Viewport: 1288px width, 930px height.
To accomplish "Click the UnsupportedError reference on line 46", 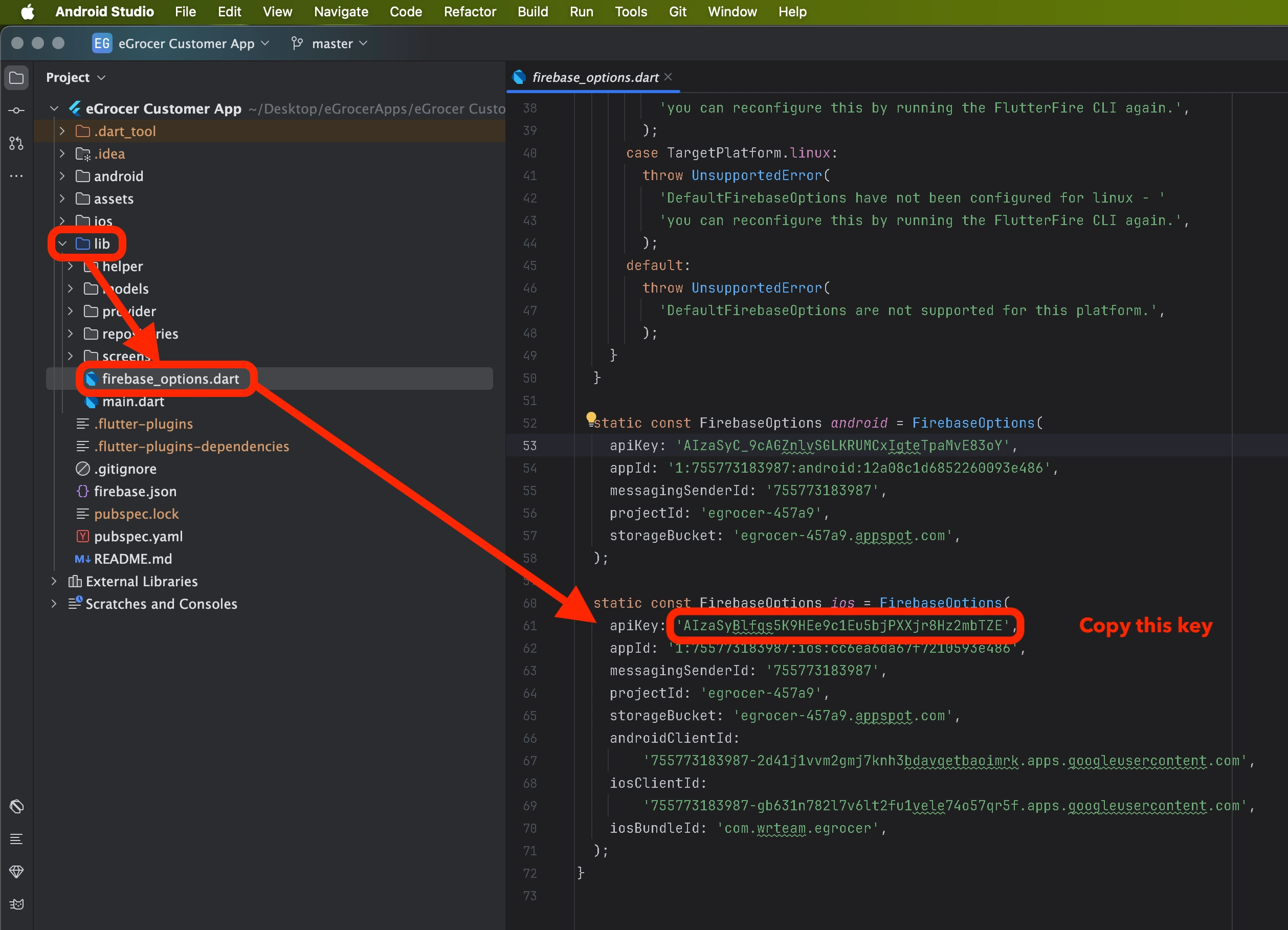I will pyautogui.click(x=757, y=288).
